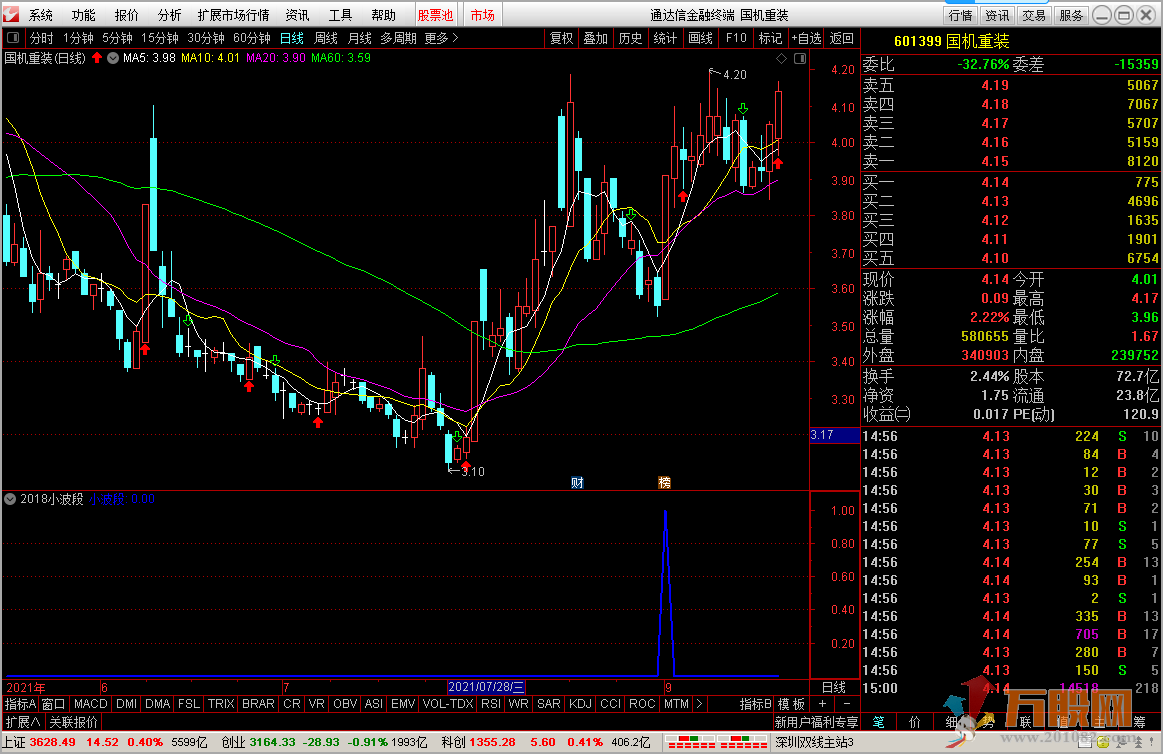Click the 统计 statistics button
Screen dimensions: 1163x754
(x=665, y=38)
